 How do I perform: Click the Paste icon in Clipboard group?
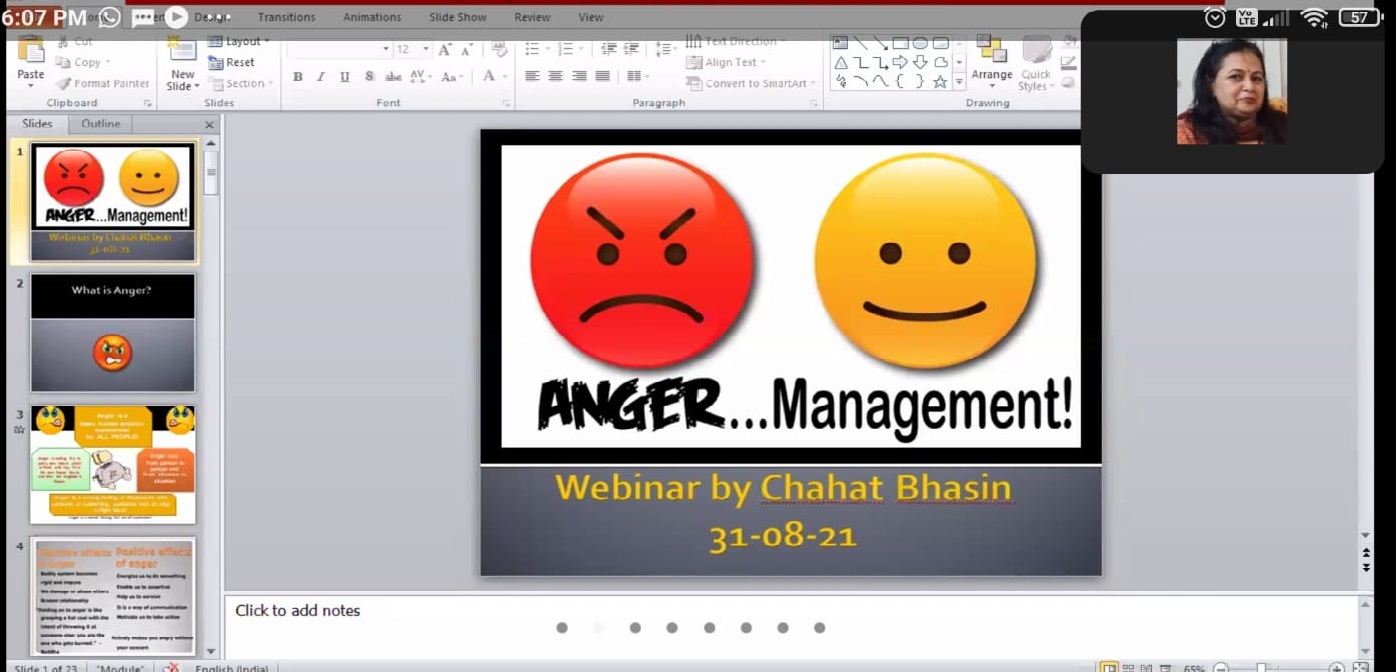point(30,58)
